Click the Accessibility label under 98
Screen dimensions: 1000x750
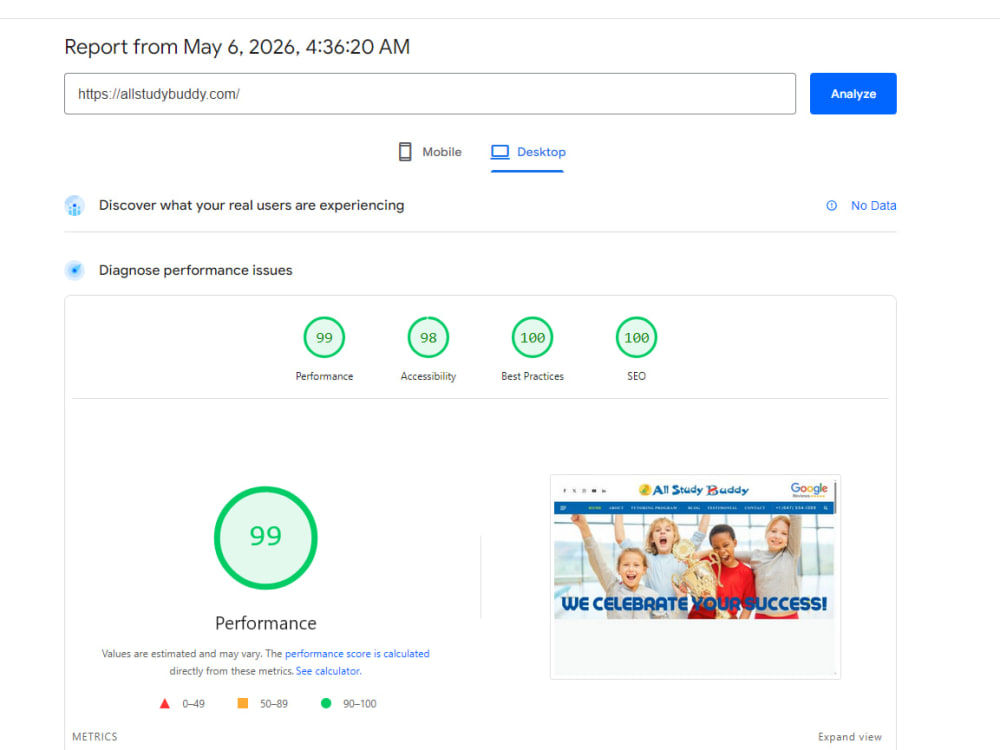[x=428, y=376]
